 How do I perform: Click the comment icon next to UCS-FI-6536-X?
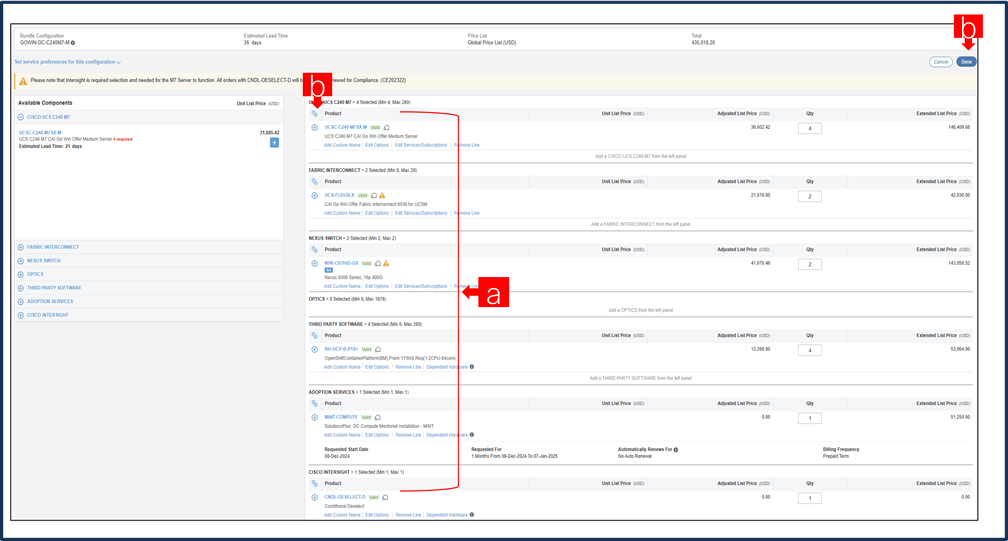pyautogui.click(x=374, y=195)
